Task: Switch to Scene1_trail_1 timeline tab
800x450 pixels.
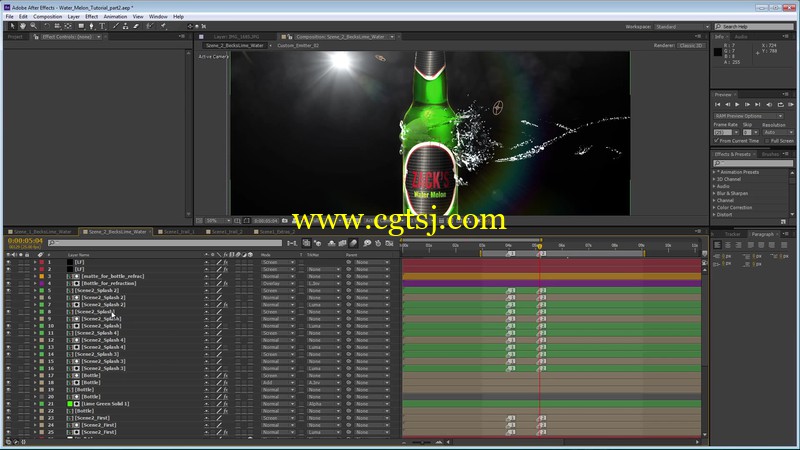Action: 179,232
